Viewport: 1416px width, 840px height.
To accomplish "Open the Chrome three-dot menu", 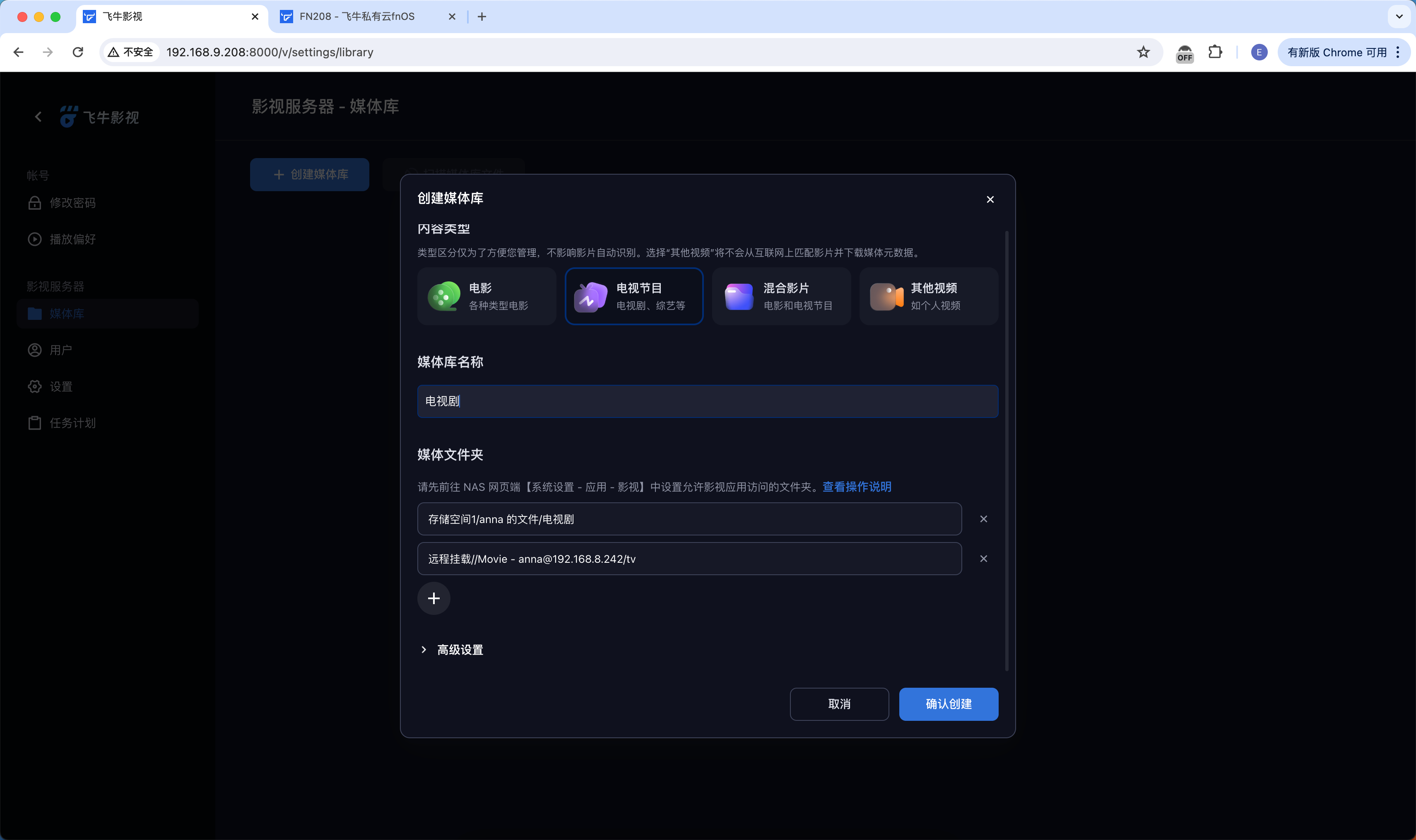I will tap(1398, 52).
